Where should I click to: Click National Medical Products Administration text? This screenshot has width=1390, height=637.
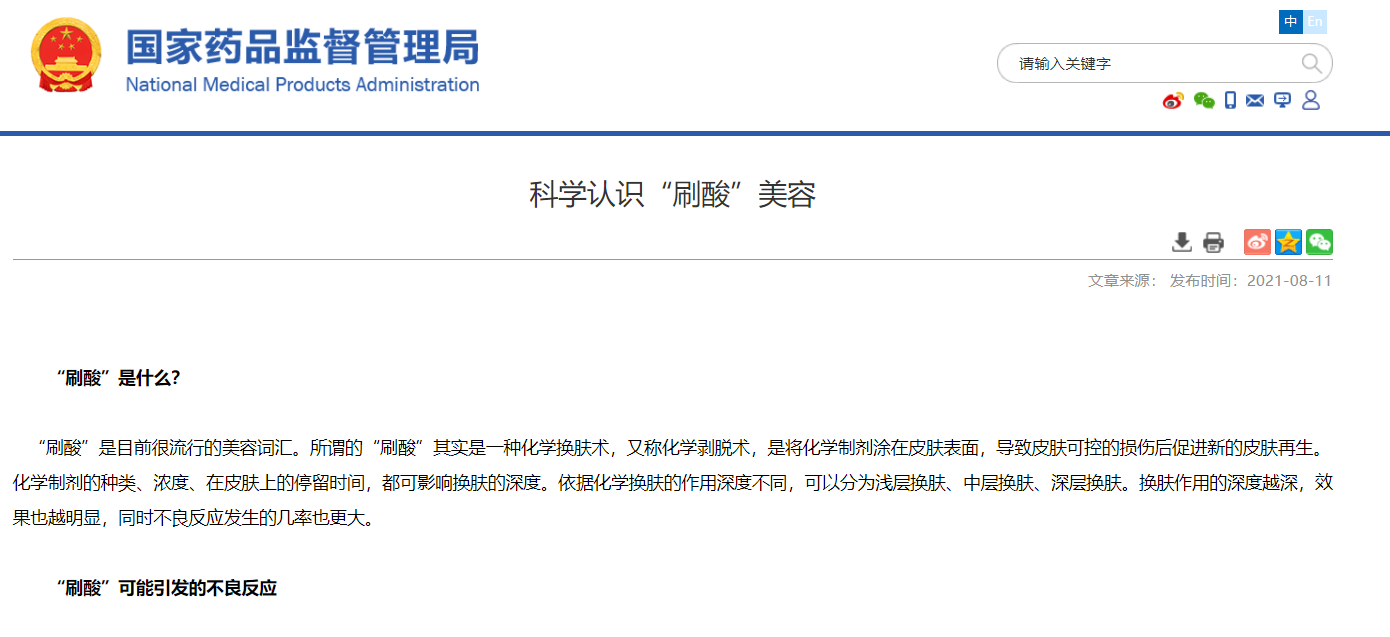point(302,85)
